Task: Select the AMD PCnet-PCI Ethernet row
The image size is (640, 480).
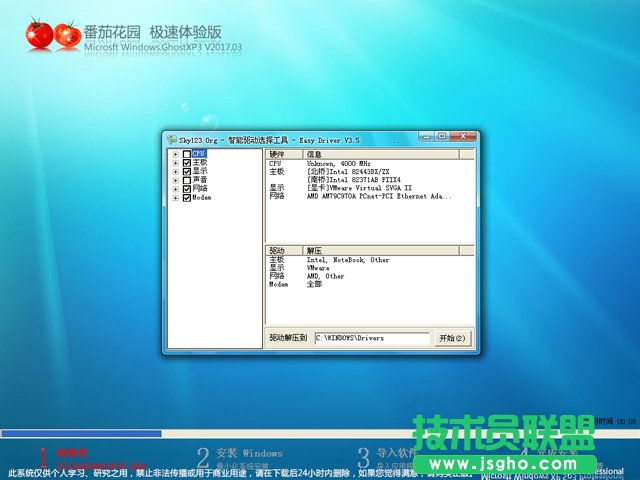Action: click(x=370, y=196)
